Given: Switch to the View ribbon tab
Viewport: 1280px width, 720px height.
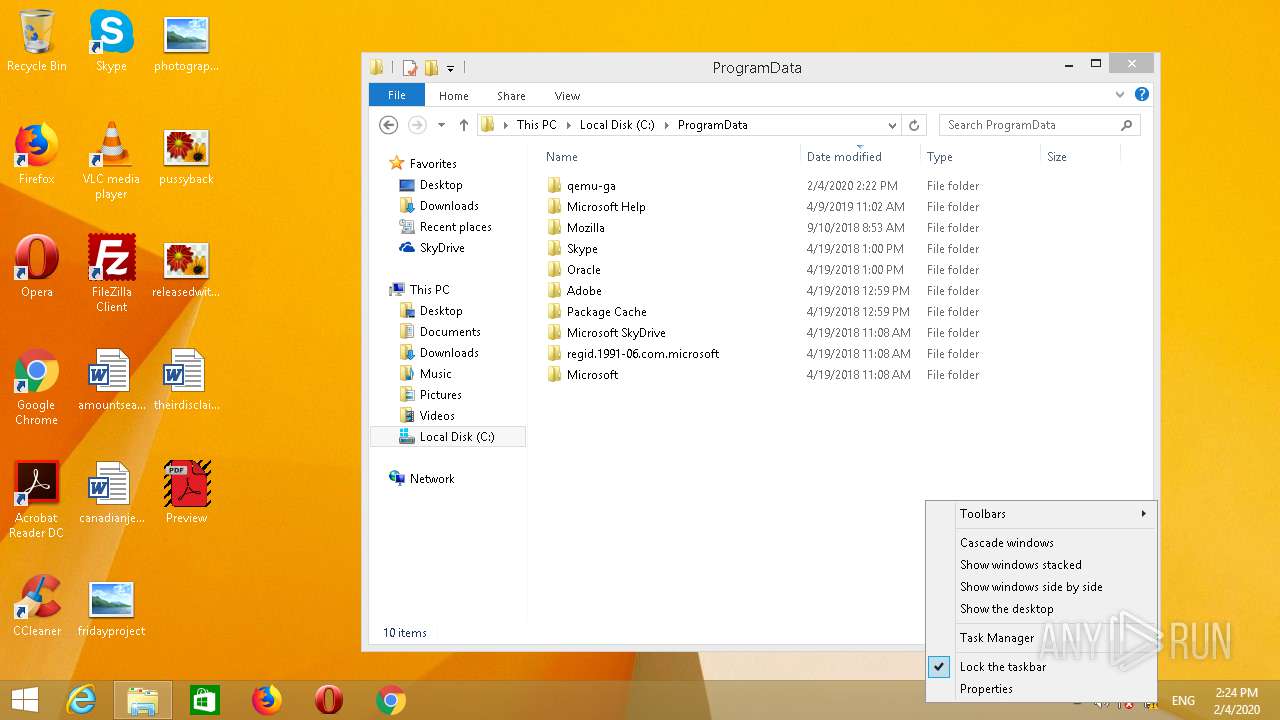Looking at the screenshot, I should point(567,96).
